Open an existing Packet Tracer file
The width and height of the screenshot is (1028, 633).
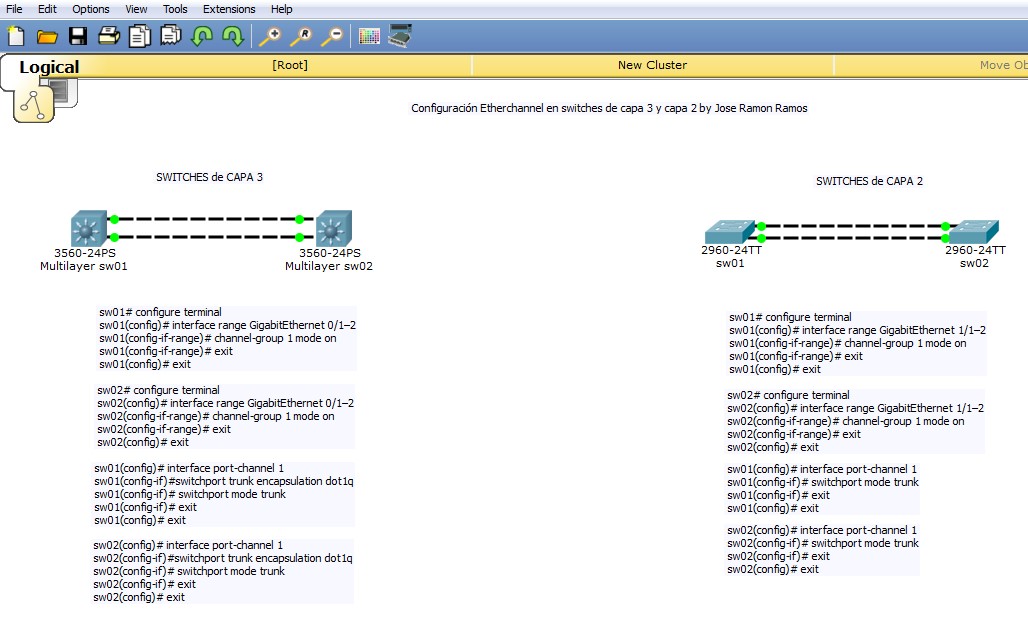47,34
